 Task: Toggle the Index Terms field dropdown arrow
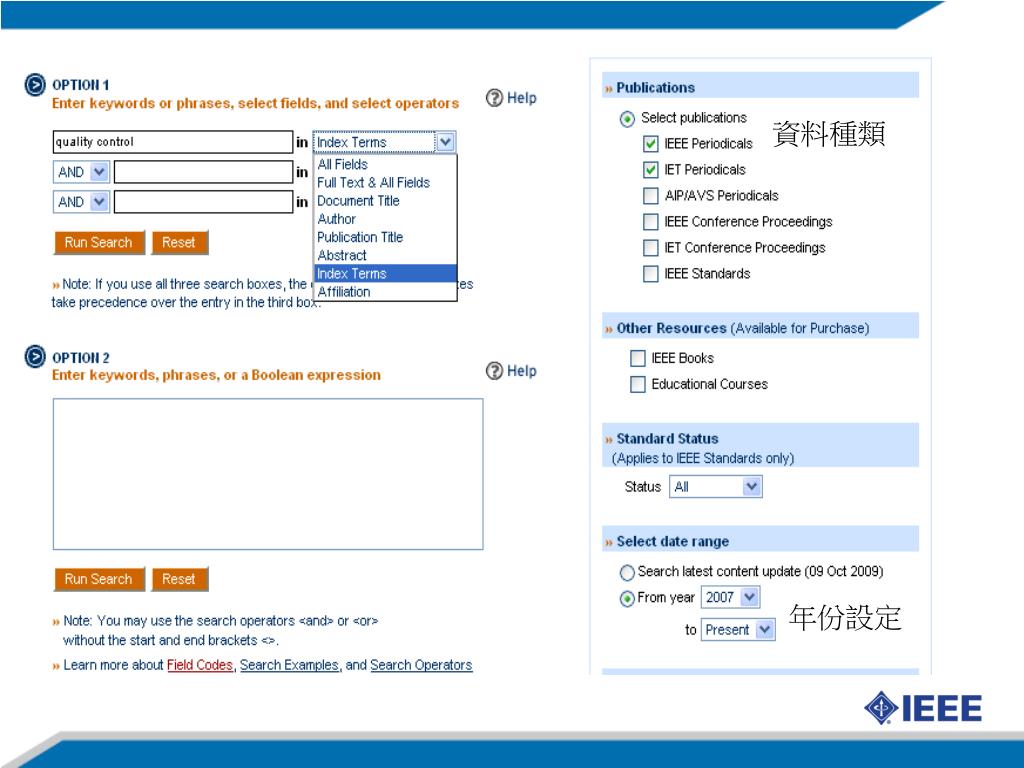[445, 142]
